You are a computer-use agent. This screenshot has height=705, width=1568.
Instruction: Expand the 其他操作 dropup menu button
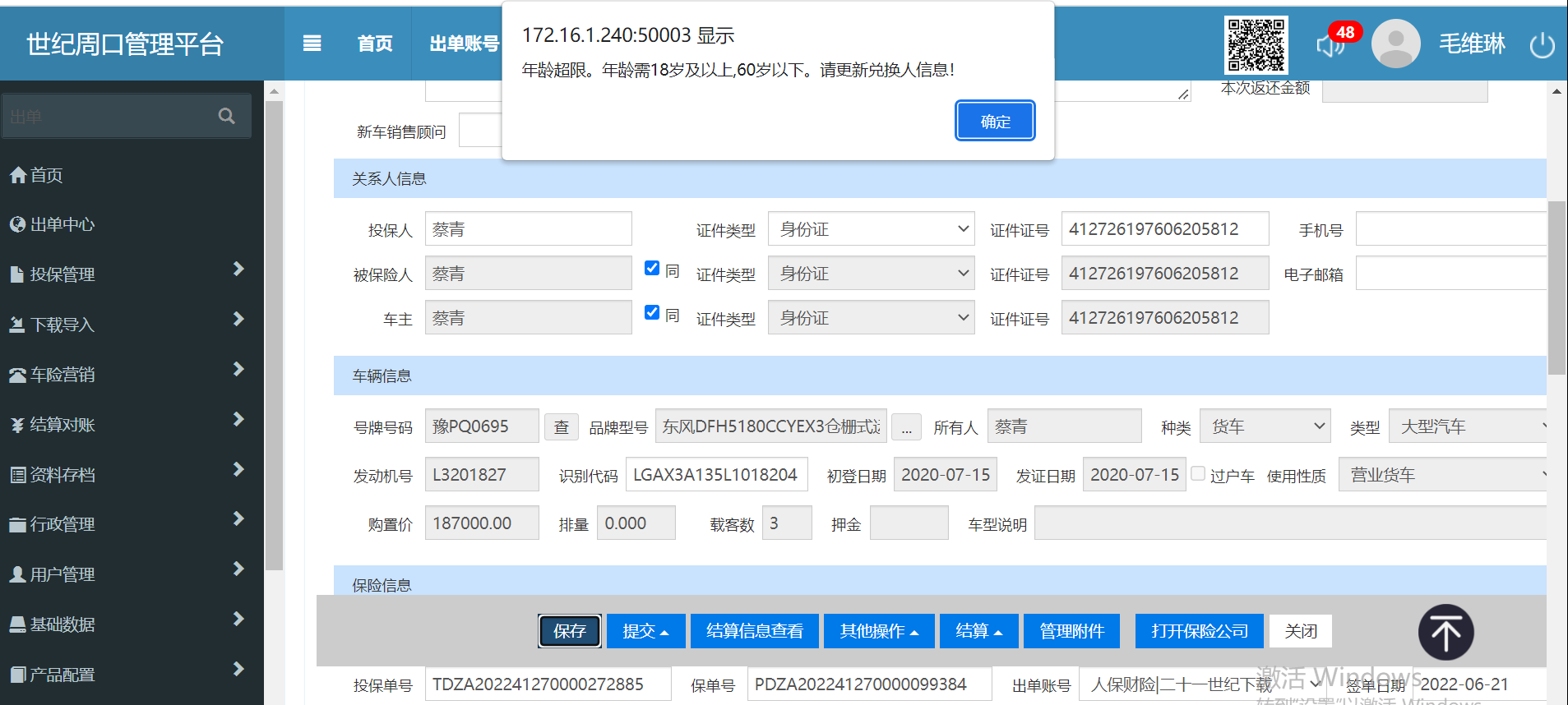(x=879, y=631)
